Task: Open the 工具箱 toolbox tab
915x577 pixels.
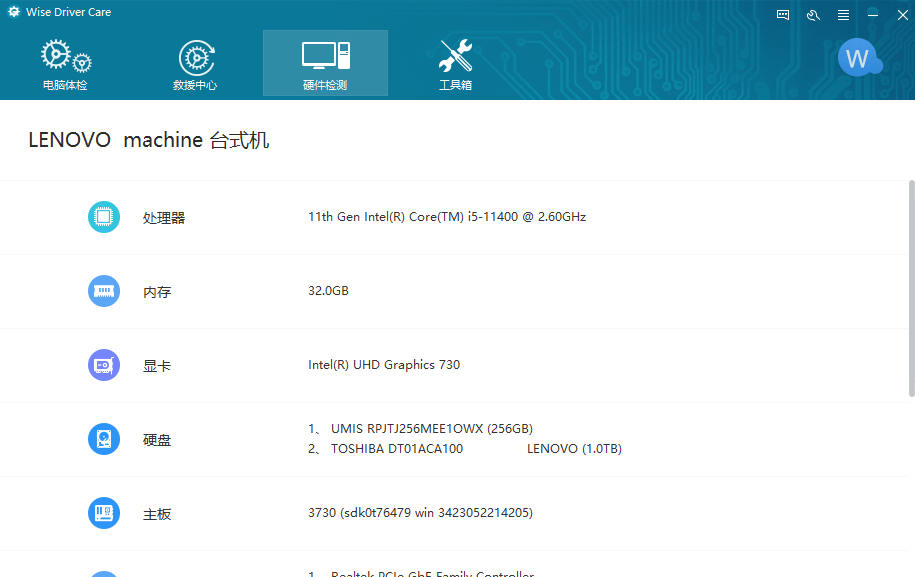Action: [455, 65]
